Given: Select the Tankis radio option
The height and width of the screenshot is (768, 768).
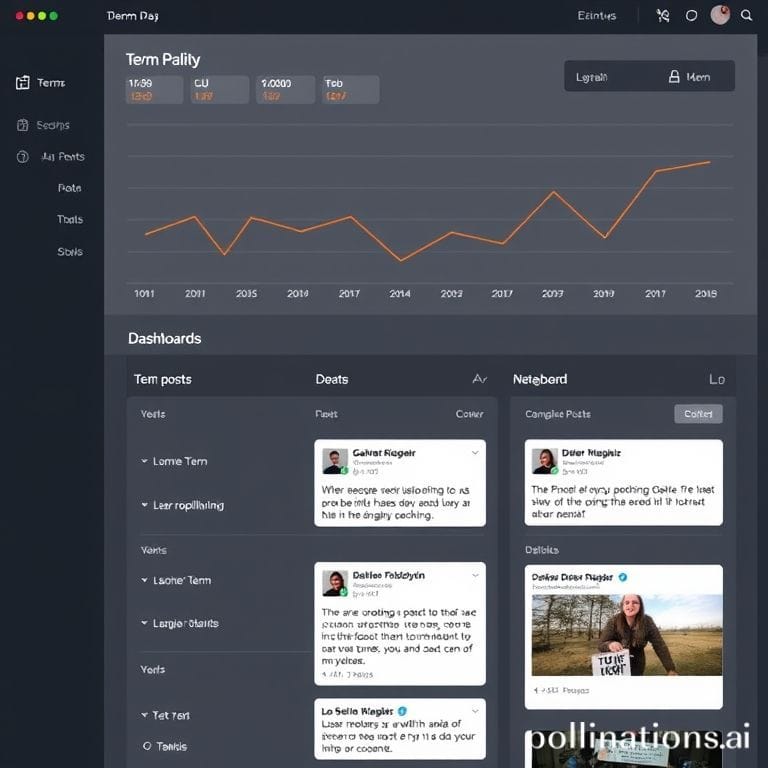Looking at the screenshot, I should [x=147, y=746].
